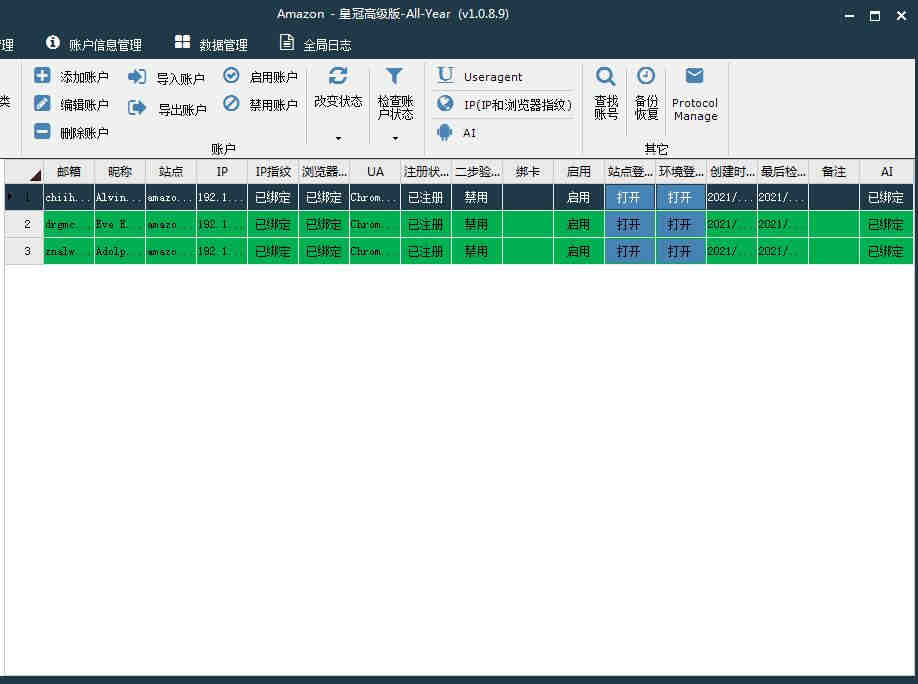918x684 pixels.
Task: Click the info icon beside 账户信息管理
Action: [x=53, y=42]
